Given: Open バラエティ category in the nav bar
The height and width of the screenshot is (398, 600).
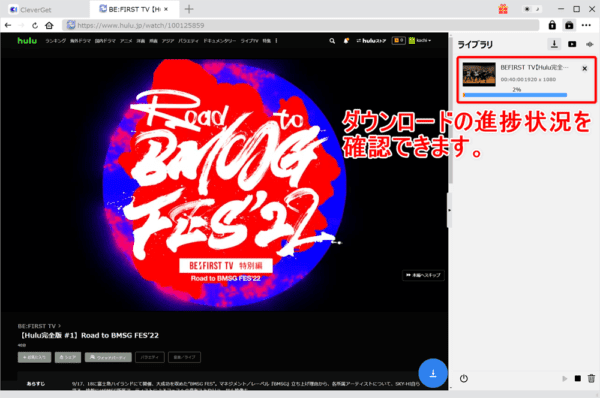Looking at the screenshot, I should [x=188, y=41].
